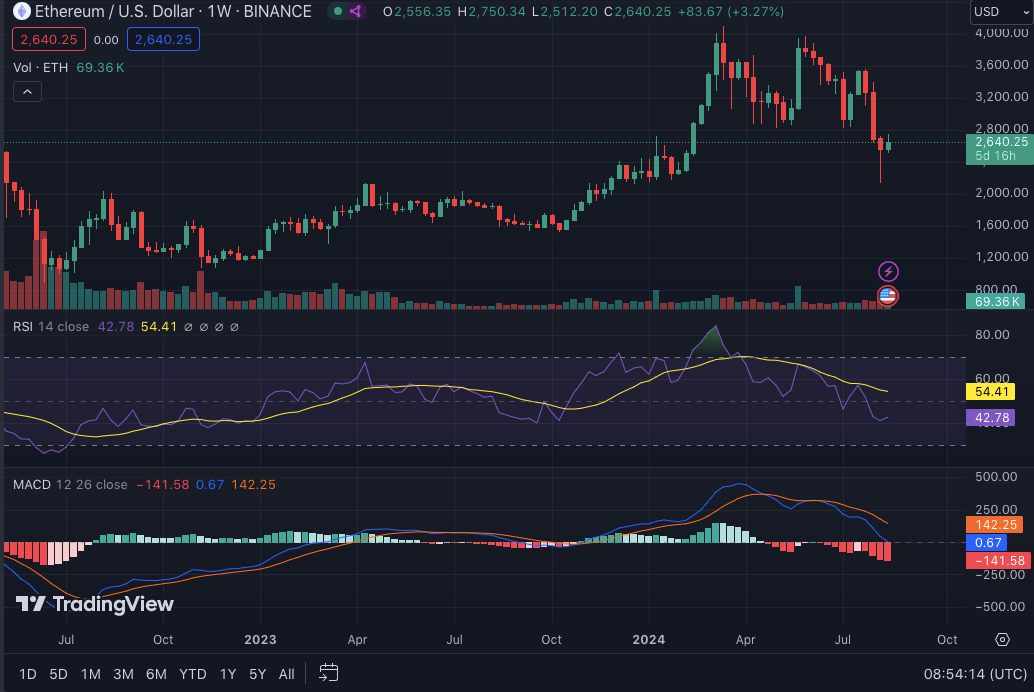The height and width of the screenshot is (692, 1034).
Task: Click the US flag economic event icon
Action: 888,296
